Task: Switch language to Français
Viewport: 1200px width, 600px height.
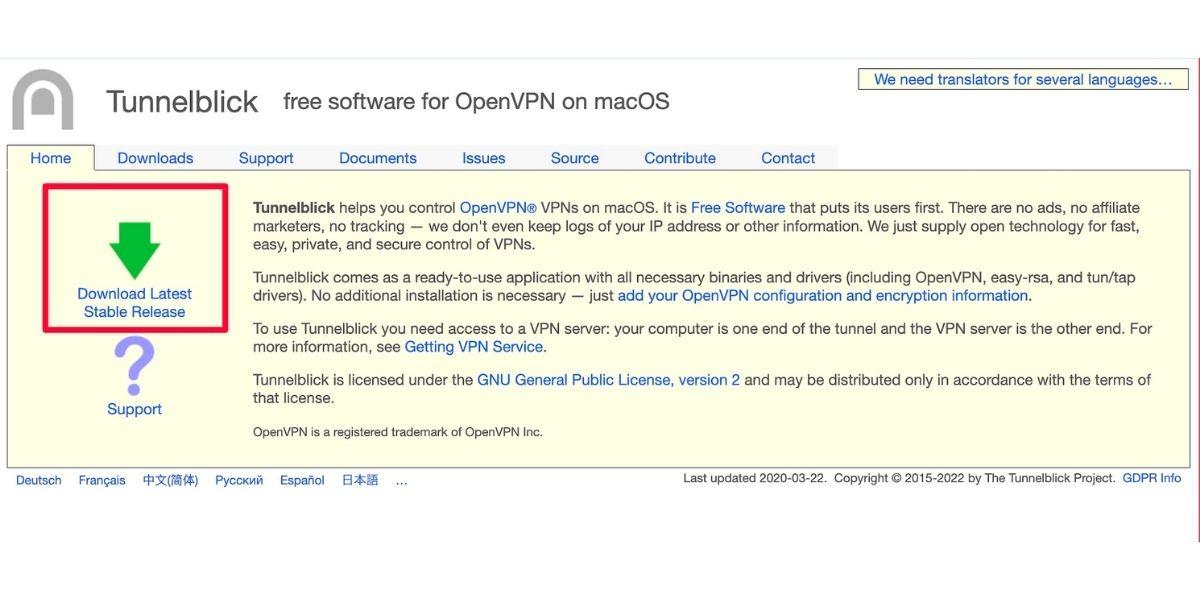Action: 102,480
